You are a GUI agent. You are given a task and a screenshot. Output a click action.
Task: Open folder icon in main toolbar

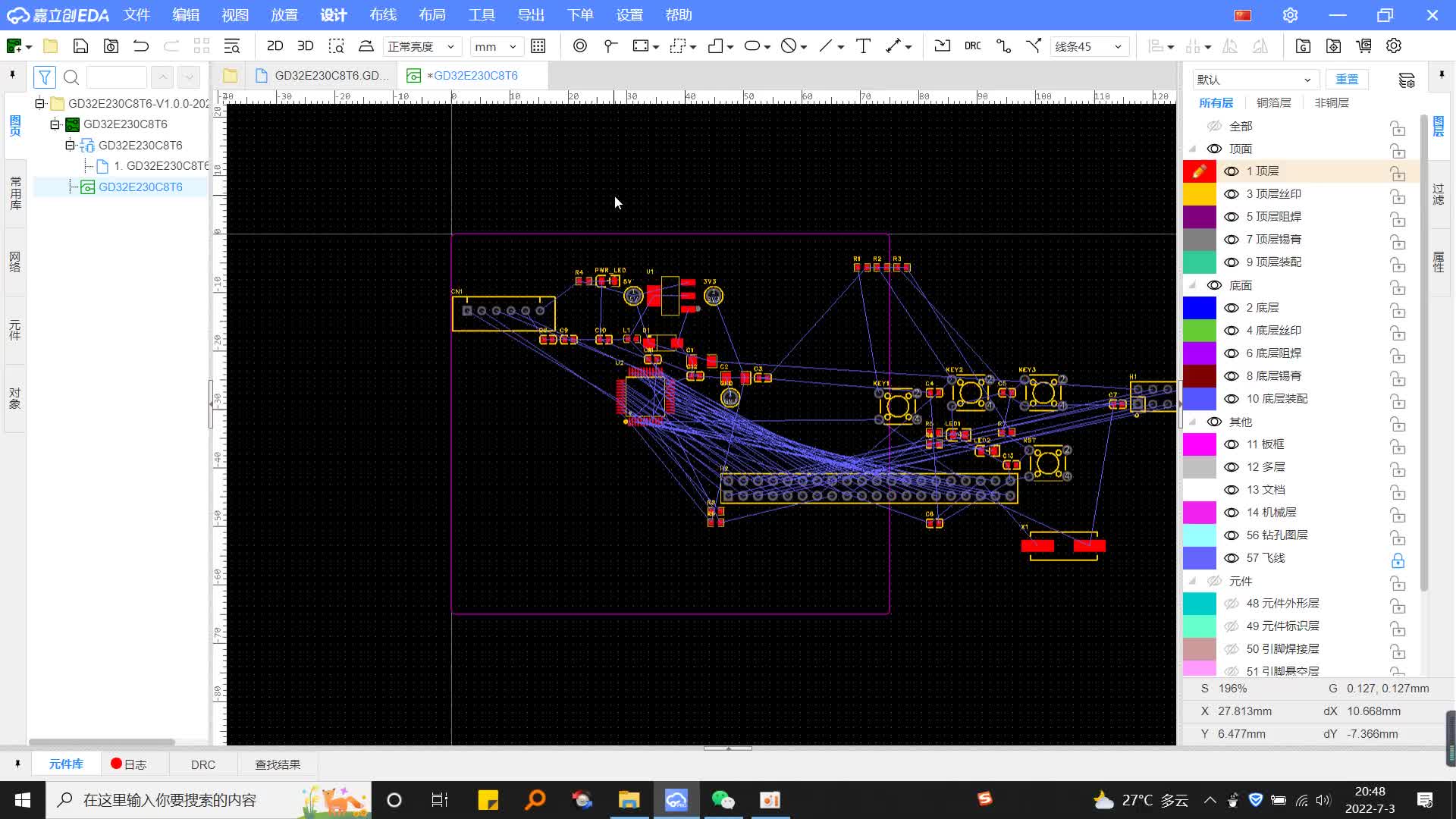[x=50, y=46]
